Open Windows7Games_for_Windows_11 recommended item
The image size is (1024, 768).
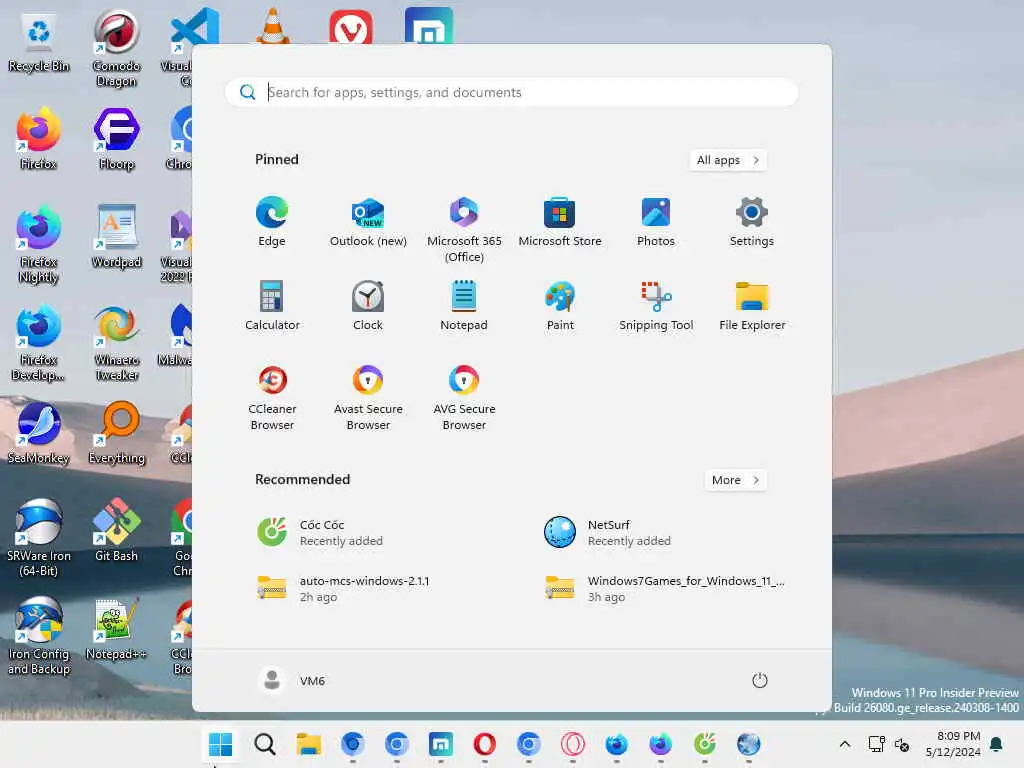coord(665,588)
